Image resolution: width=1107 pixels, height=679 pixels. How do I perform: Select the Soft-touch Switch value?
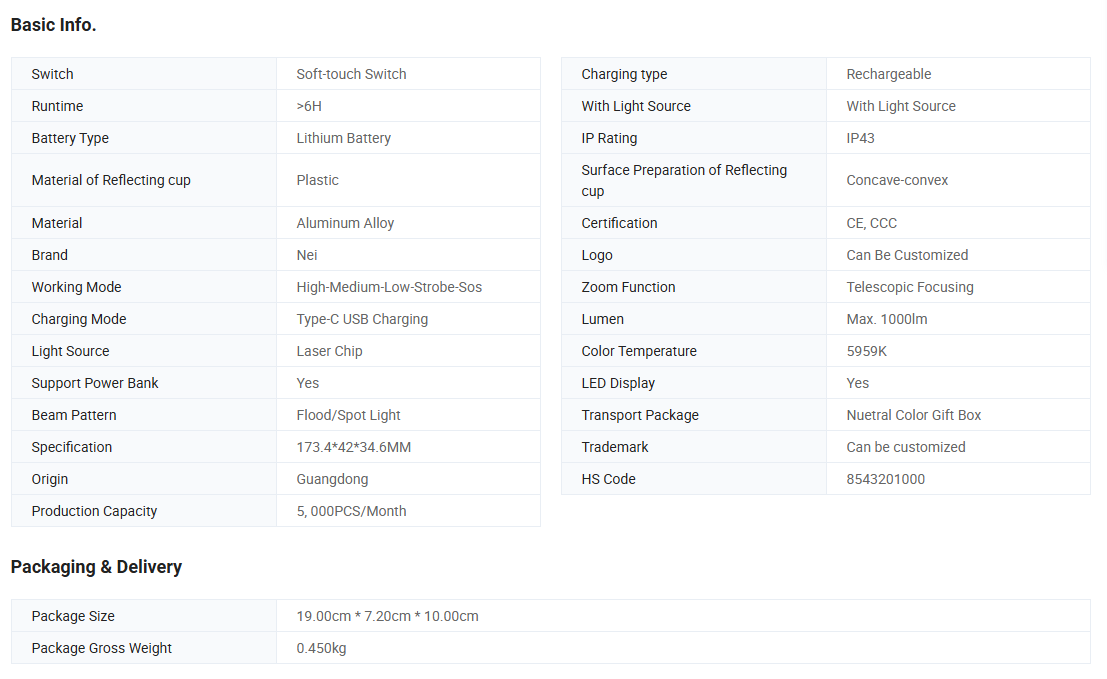click(x=351, y=74)
